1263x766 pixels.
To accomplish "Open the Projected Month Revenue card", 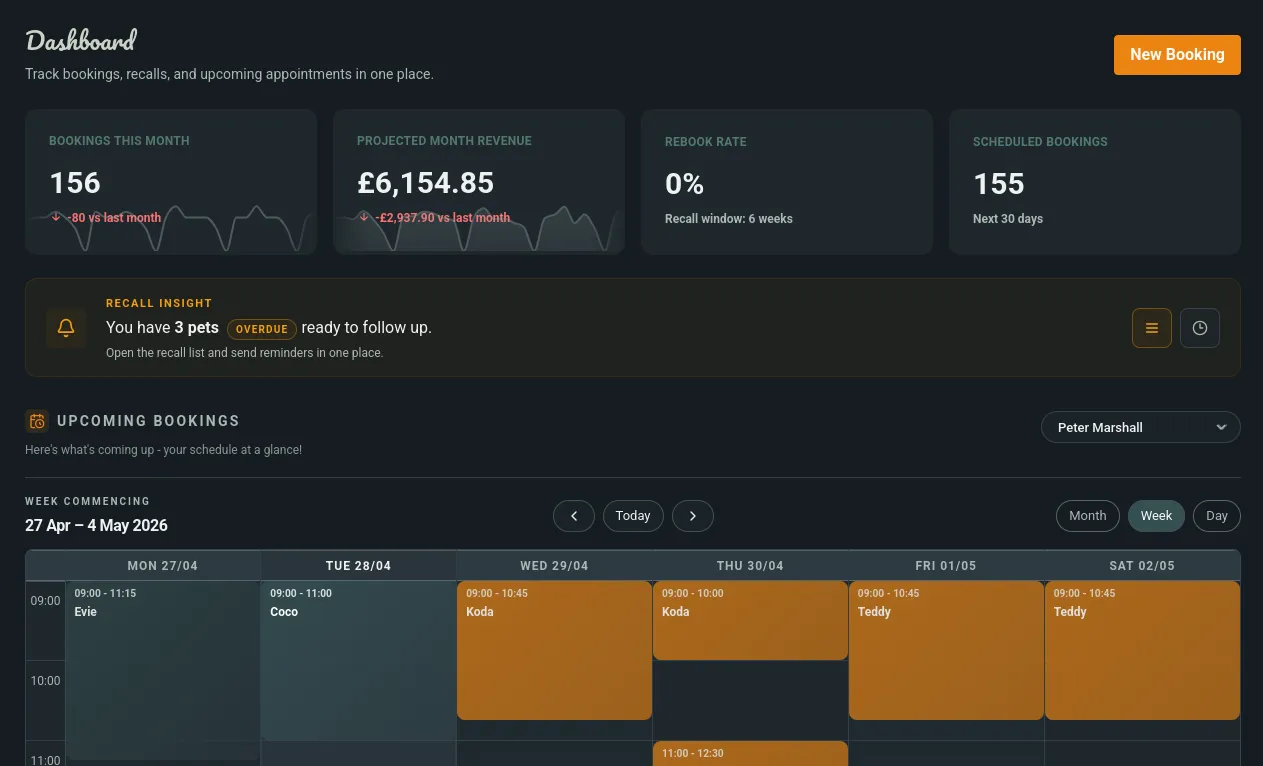I will tap(479, 182).
